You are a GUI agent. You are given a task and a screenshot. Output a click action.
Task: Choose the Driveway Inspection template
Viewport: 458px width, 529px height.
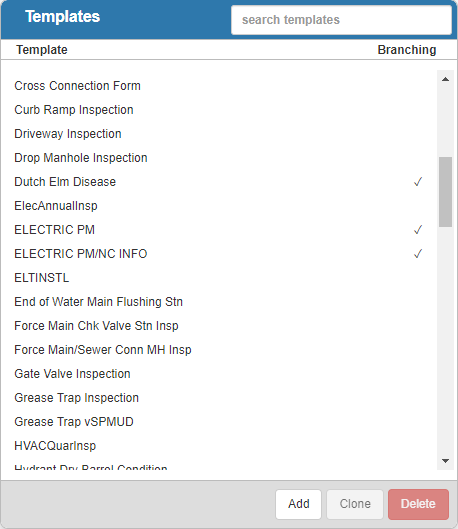point(219,134)
